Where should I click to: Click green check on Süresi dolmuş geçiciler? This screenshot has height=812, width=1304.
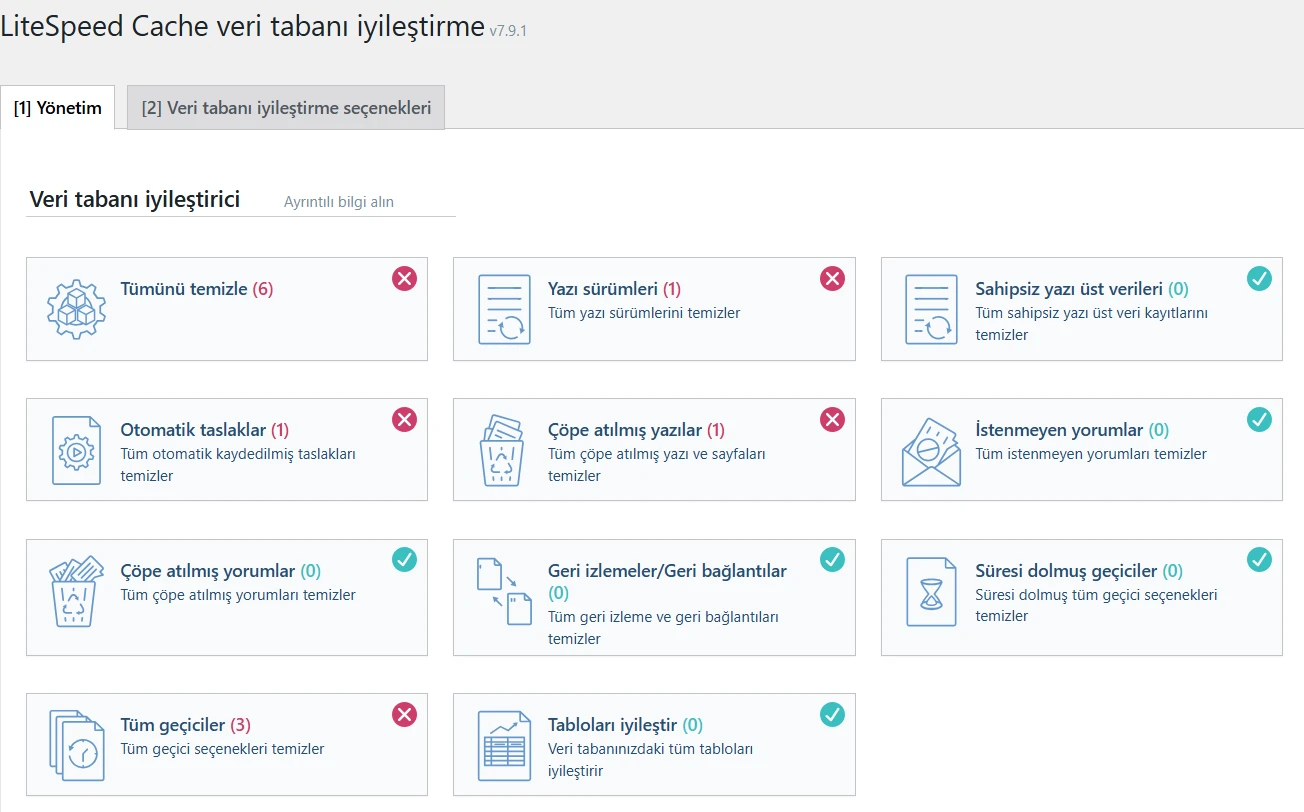pyautogui.click(x=1260, y=559)
